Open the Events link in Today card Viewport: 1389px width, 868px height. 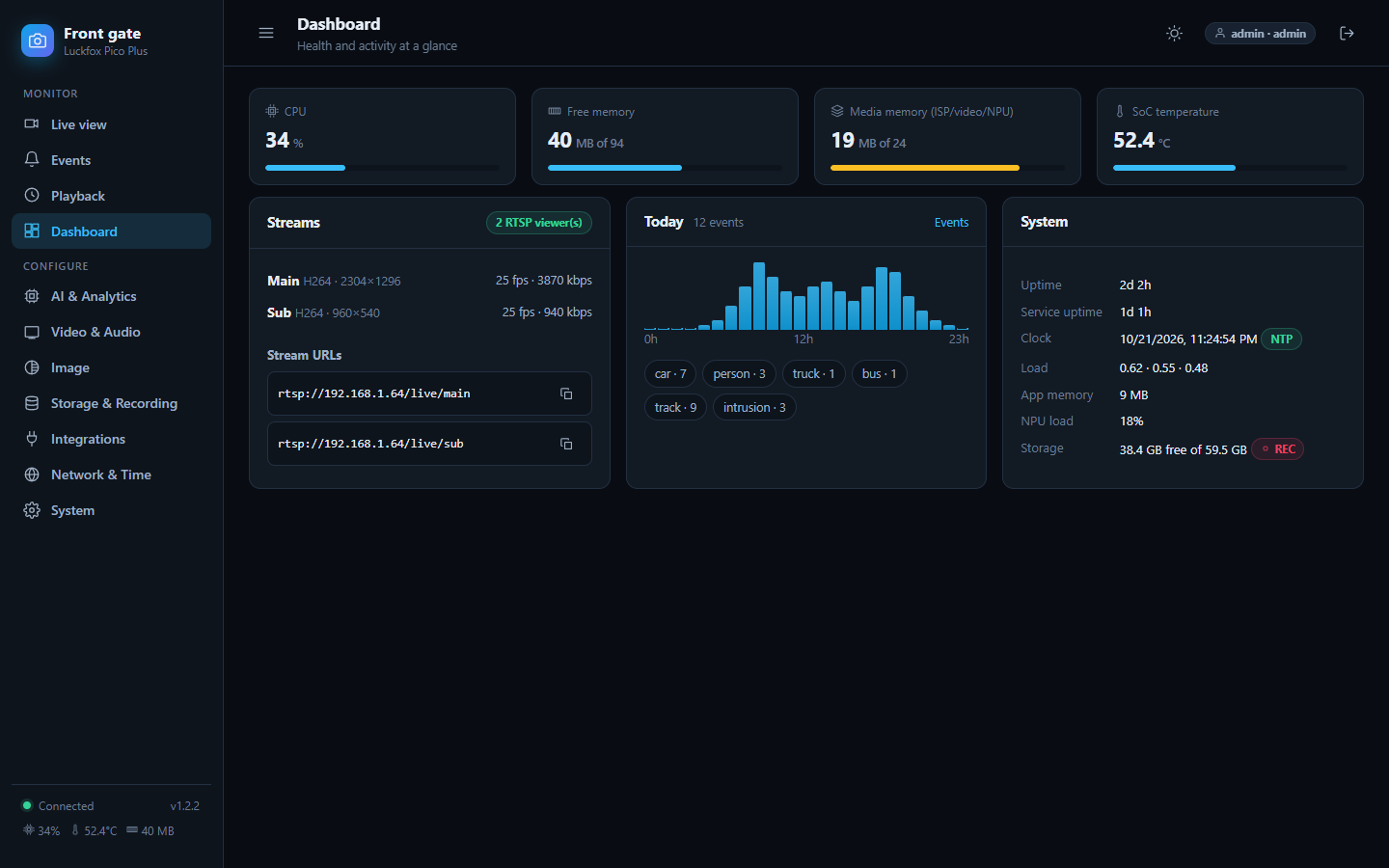pos(951,223)
